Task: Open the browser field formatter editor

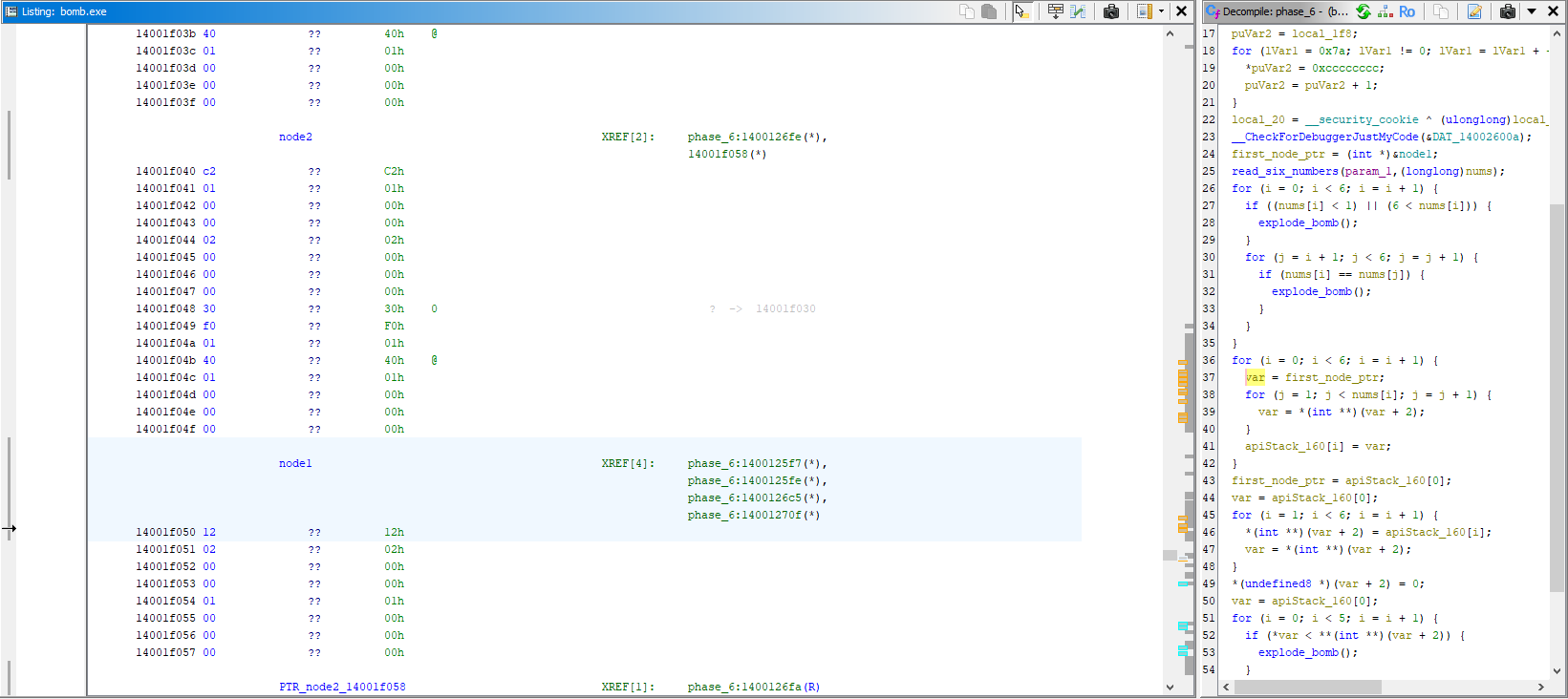Action: 1056,11
